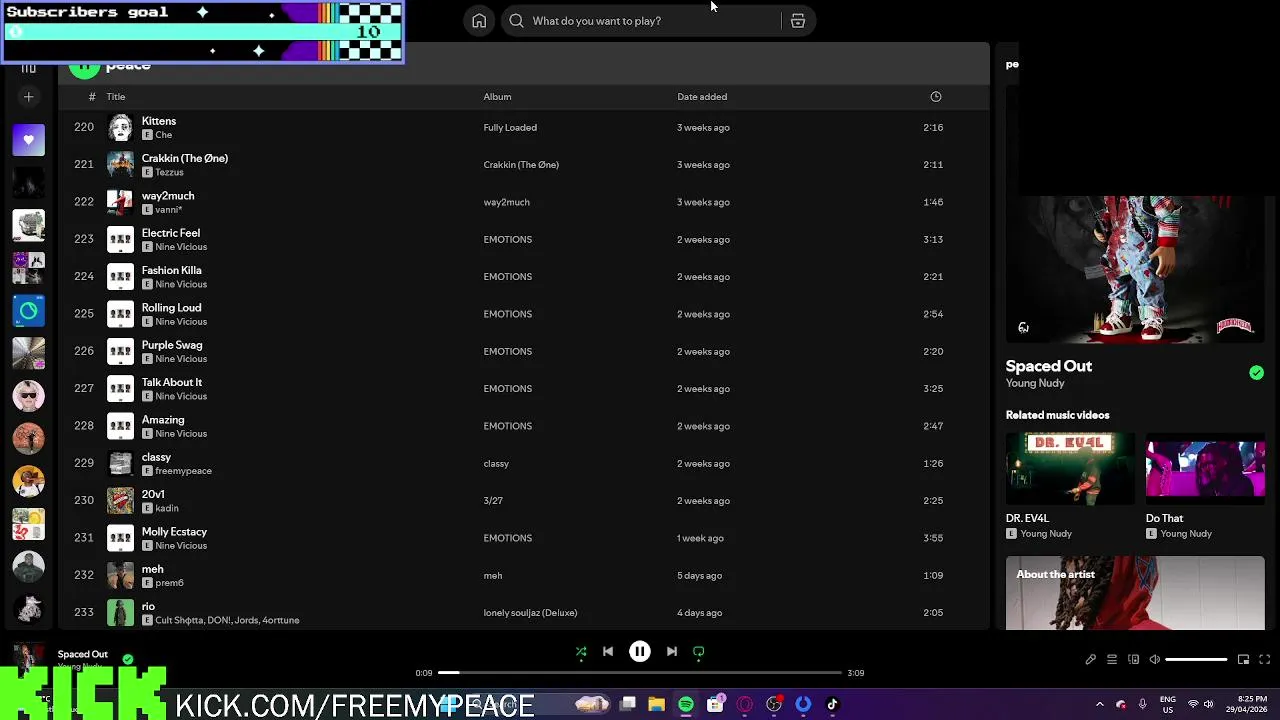This screenshot has height=720, width=1280.
Task: Mute Spotify with speaker icon
Action: pos(1155,660)
